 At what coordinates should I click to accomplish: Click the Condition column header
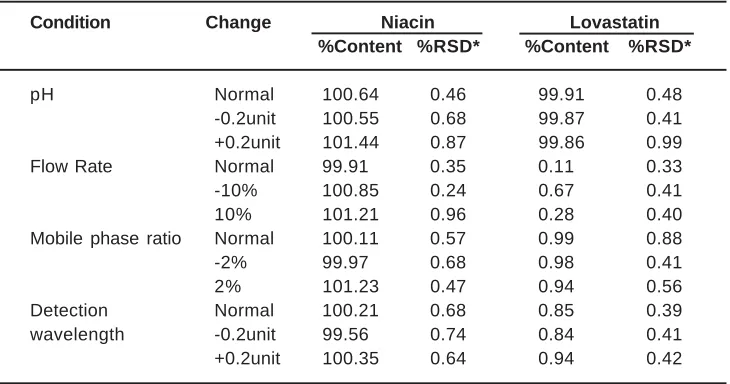(70, 22)
